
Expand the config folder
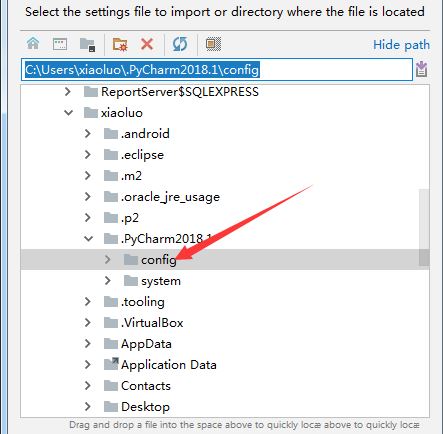pos(107,260)
